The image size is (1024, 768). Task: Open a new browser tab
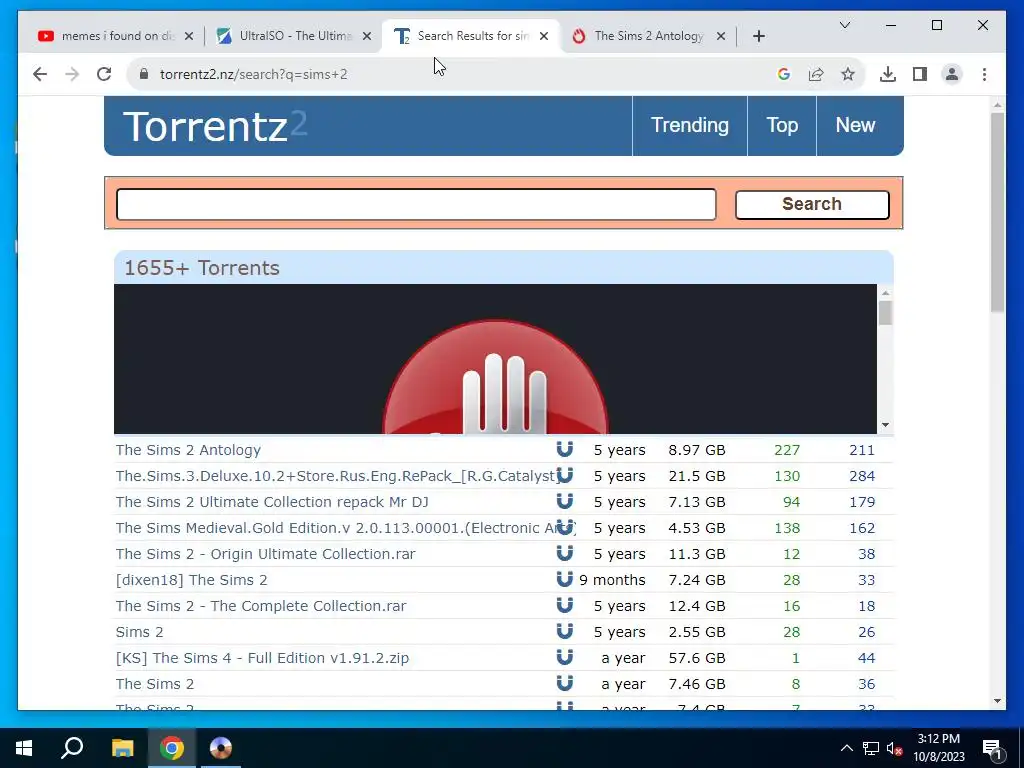point(758,36)
